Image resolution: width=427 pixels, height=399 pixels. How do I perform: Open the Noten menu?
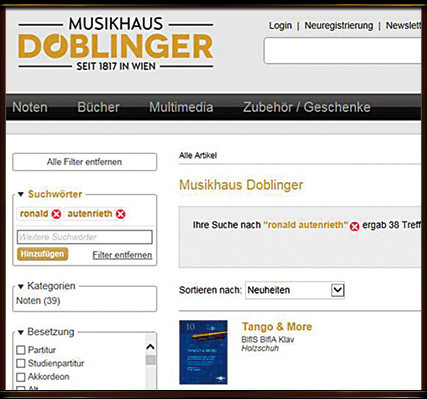click(30, 107)
